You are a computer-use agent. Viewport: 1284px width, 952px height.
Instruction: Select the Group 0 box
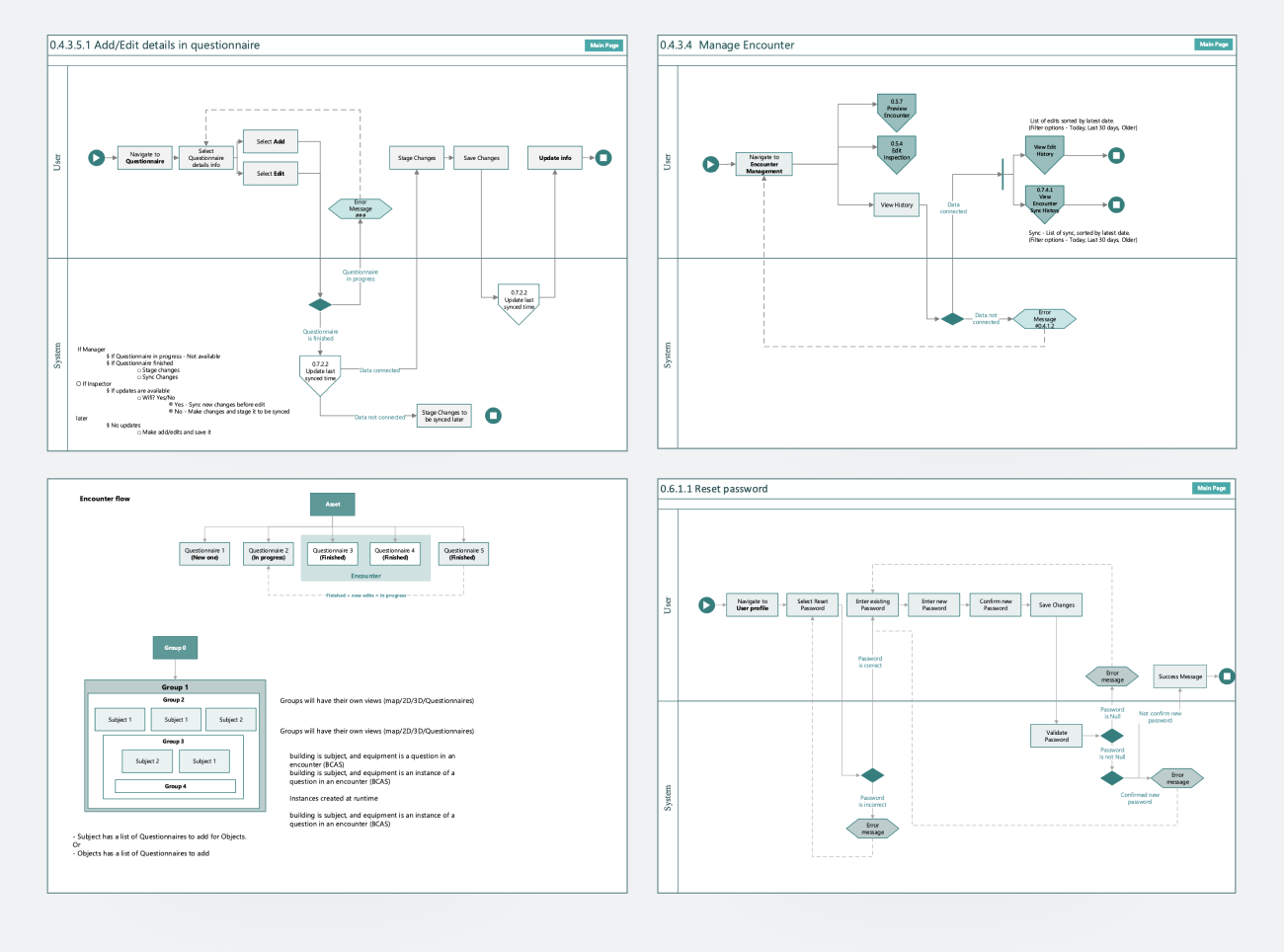tap(175, 648)
